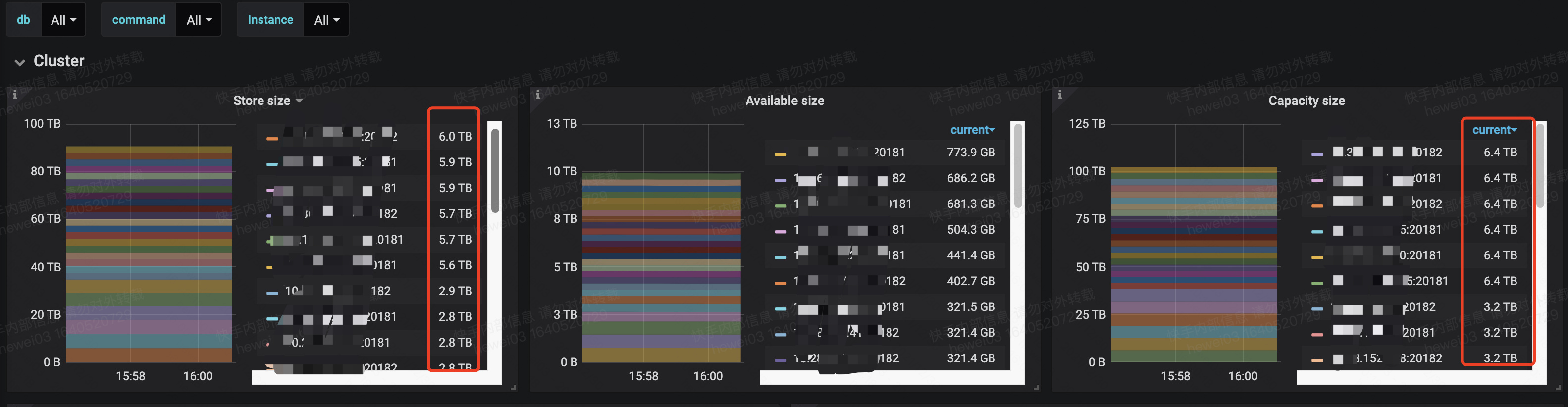
Task: Open the Capacity size panel title menu
Action: pyautogui.click(x=1306, y=101)
